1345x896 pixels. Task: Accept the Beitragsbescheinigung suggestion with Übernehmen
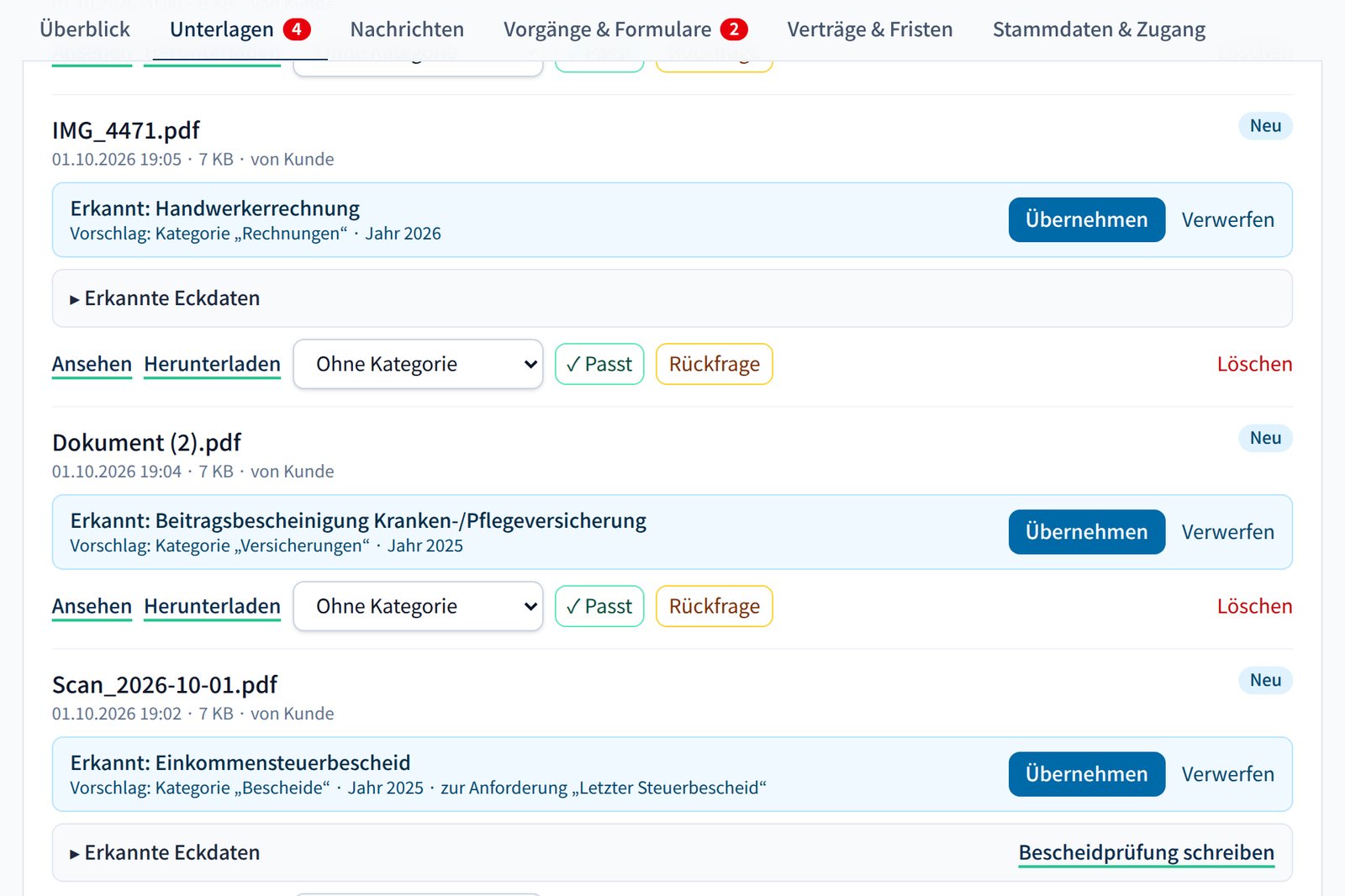coord(1086,532)
